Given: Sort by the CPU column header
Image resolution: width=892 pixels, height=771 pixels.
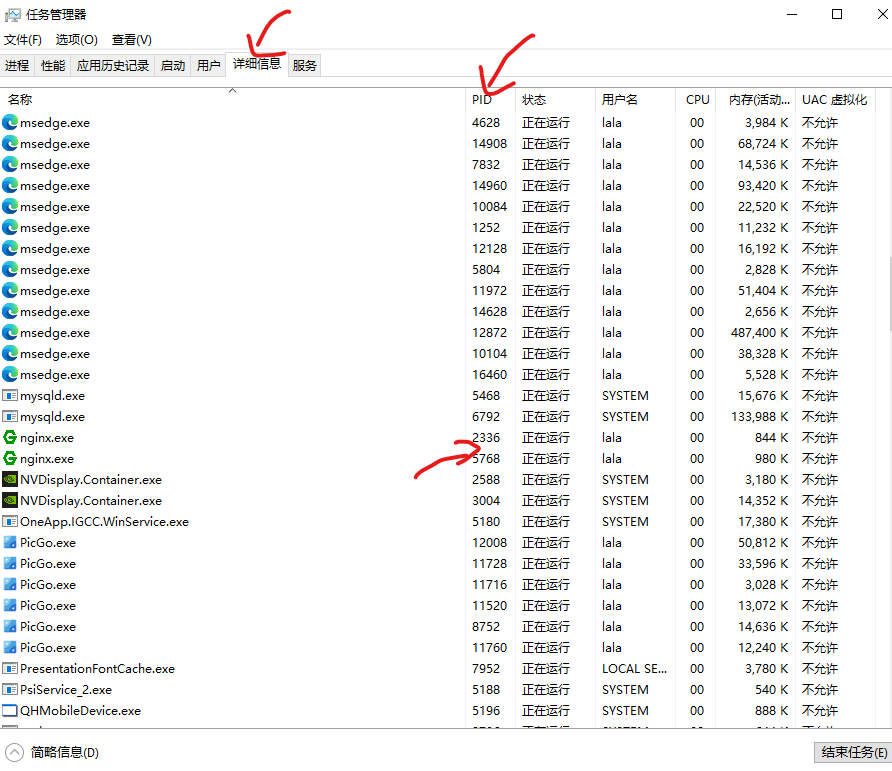Looking at the screenshot, I should (695, 100).
